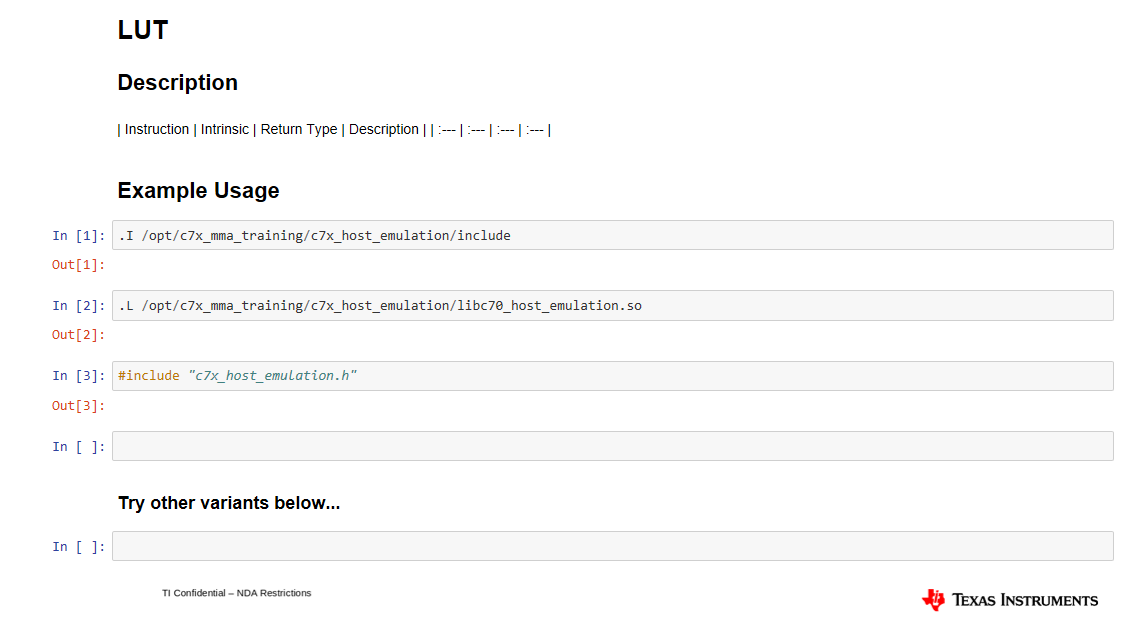This screenshot has height=628, width=1128.
Task: Focus the cell loading libc70_host_emulation.so
Action: tap(612, 306)
